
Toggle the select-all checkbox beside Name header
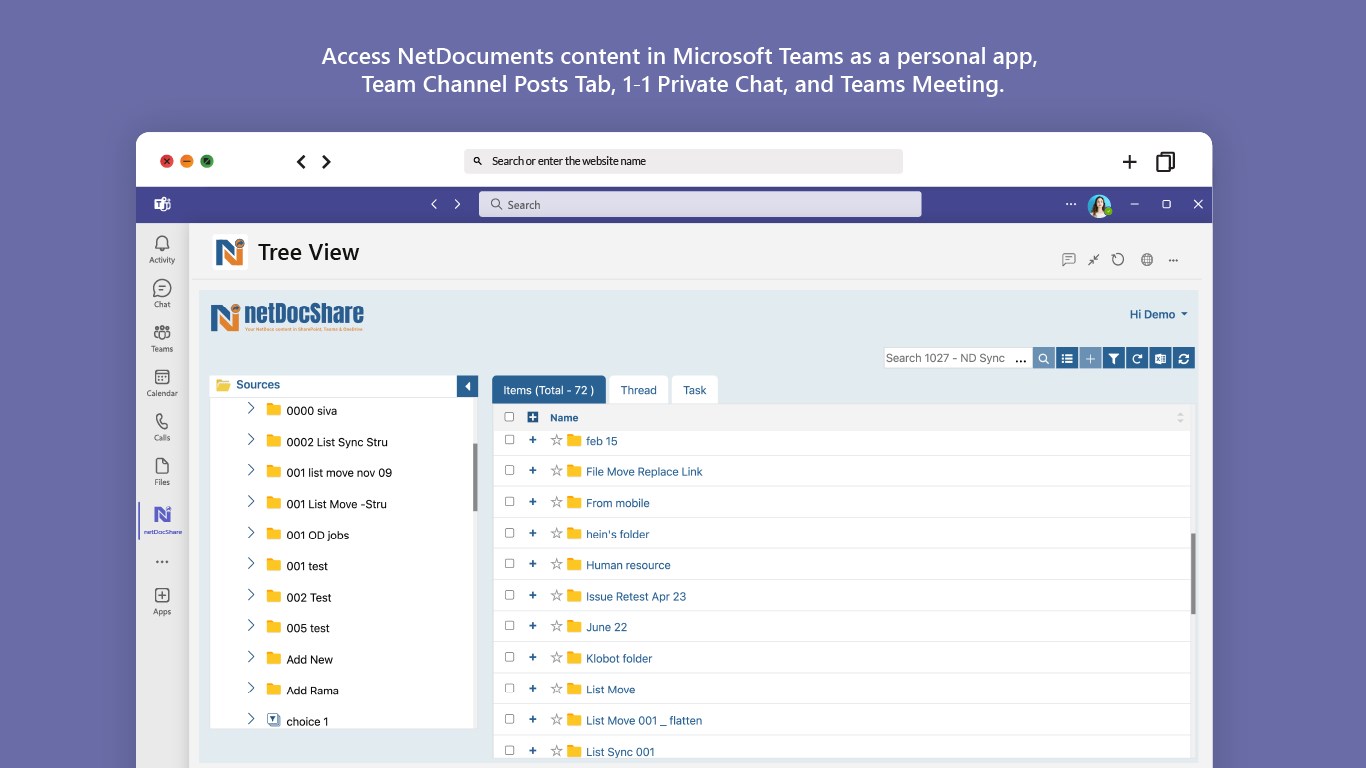coord(509,417)
